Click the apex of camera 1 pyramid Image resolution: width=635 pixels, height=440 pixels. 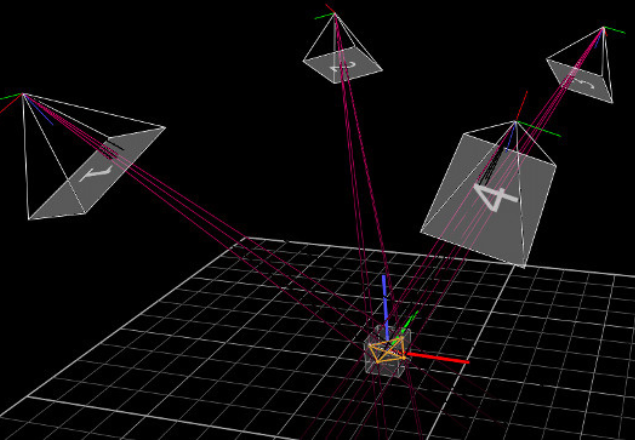pyautogui.click(x=24, y=95)
